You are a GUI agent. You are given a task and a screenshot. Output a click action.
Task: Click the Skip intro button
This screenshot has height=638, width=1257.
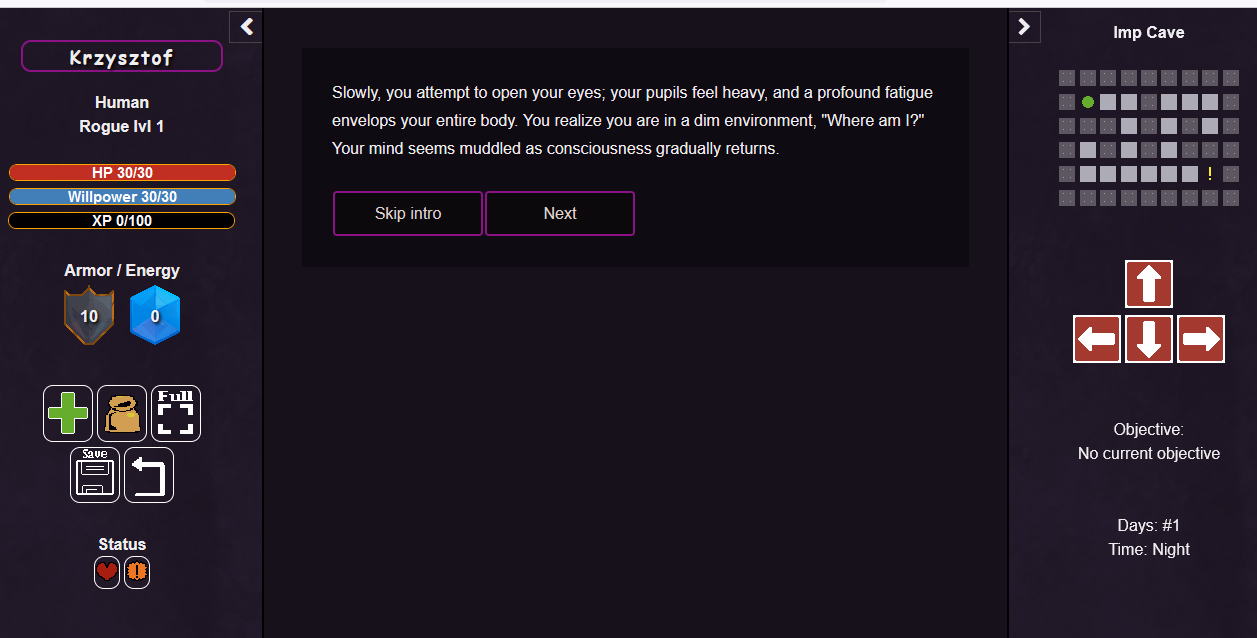(408, 213)
